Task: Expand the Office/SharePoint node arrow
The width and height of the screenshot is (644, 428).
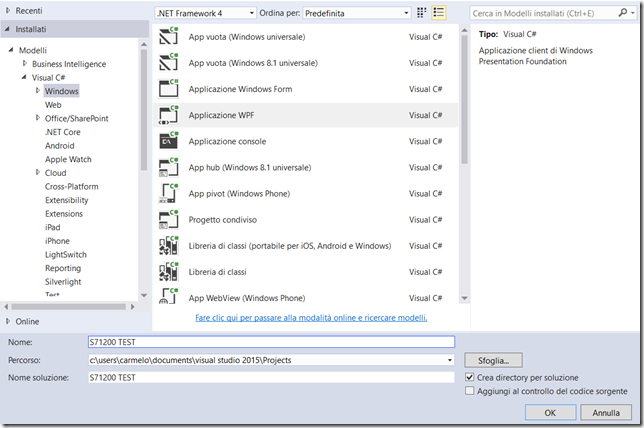Action: pyautogui.click(x=38, y=118)
